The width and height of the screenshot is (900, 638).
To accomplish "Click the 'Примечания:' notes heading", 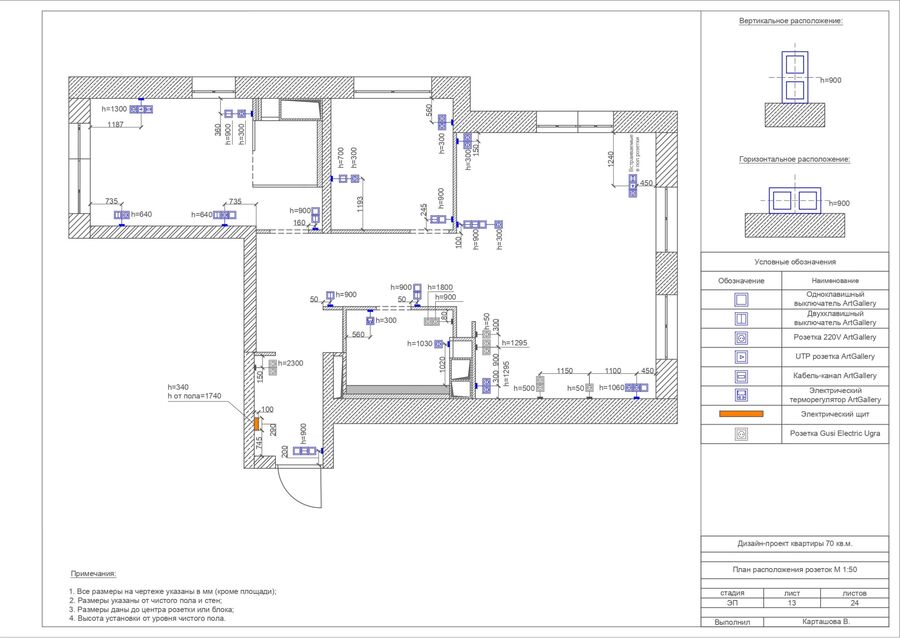I will coord(93,574).
